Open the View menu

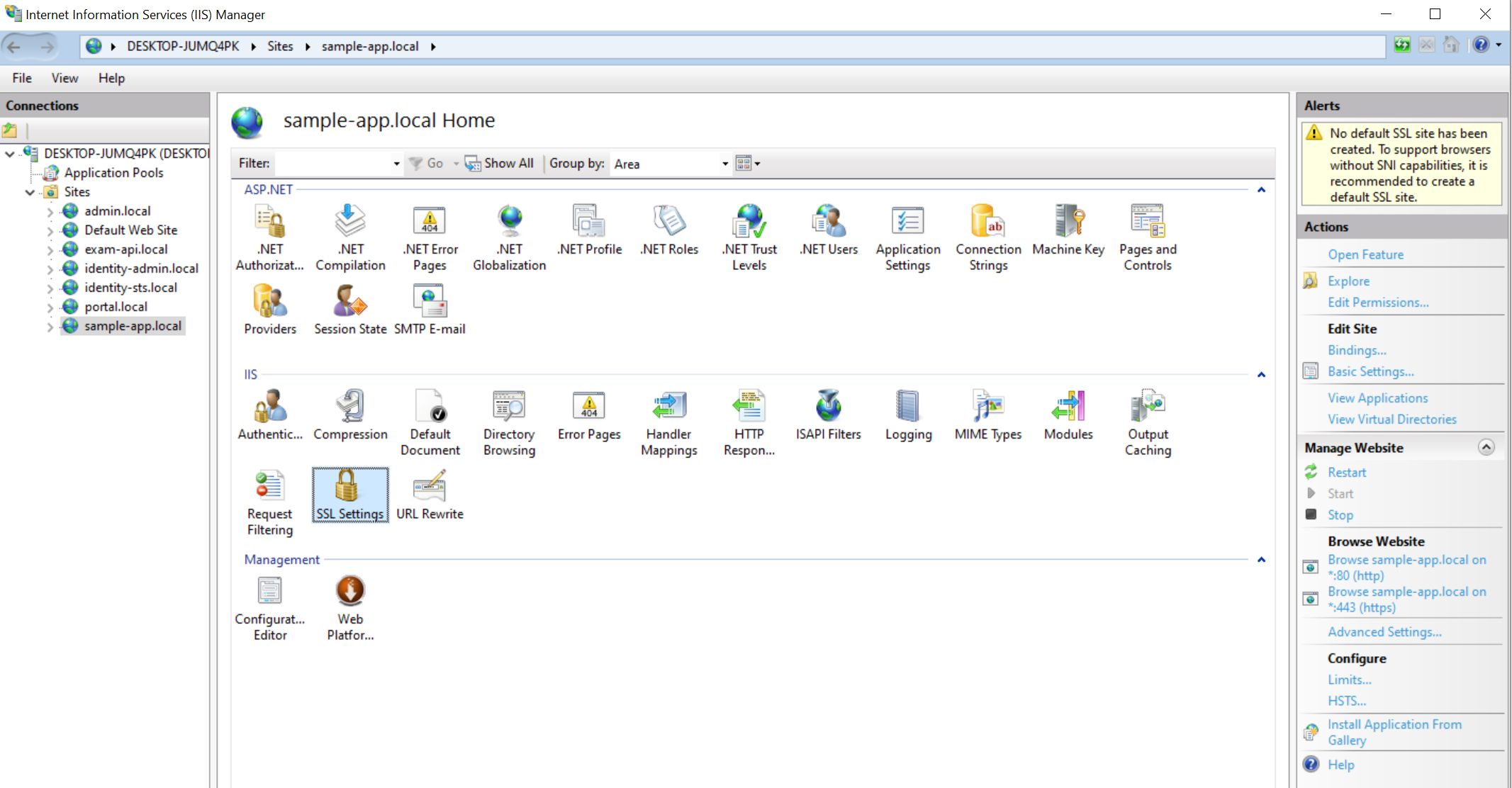pos(65,78)
